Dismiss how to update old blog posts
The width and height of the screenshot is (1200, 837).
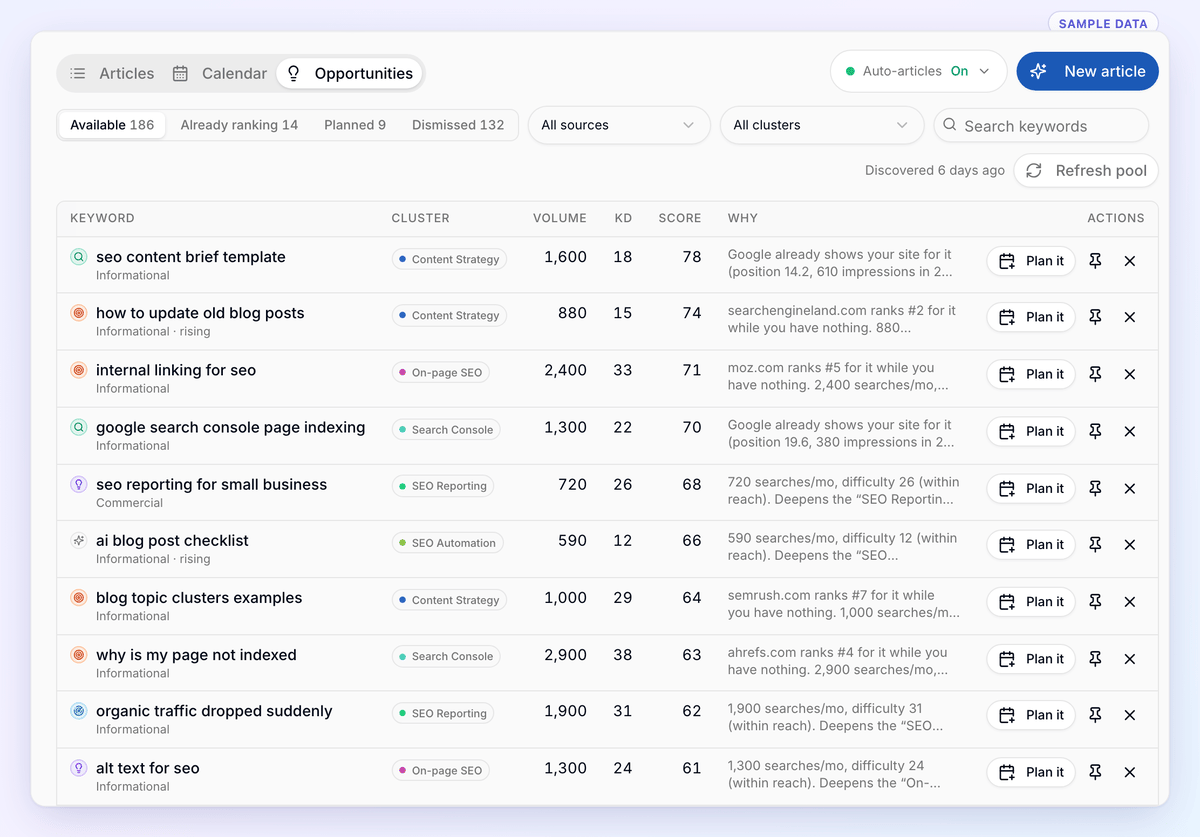coord(1130,317)
